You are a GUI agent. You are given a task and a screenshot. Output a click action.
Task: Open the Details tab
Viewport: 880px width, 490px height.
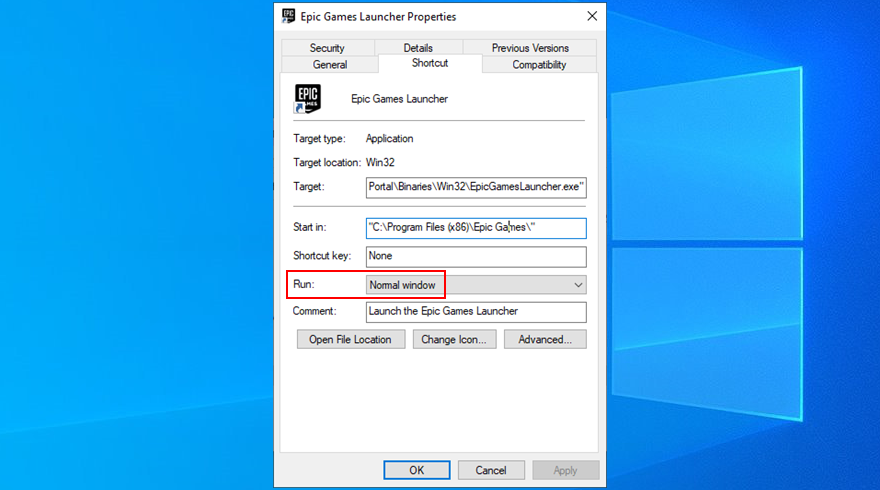[x=418, y=47]
